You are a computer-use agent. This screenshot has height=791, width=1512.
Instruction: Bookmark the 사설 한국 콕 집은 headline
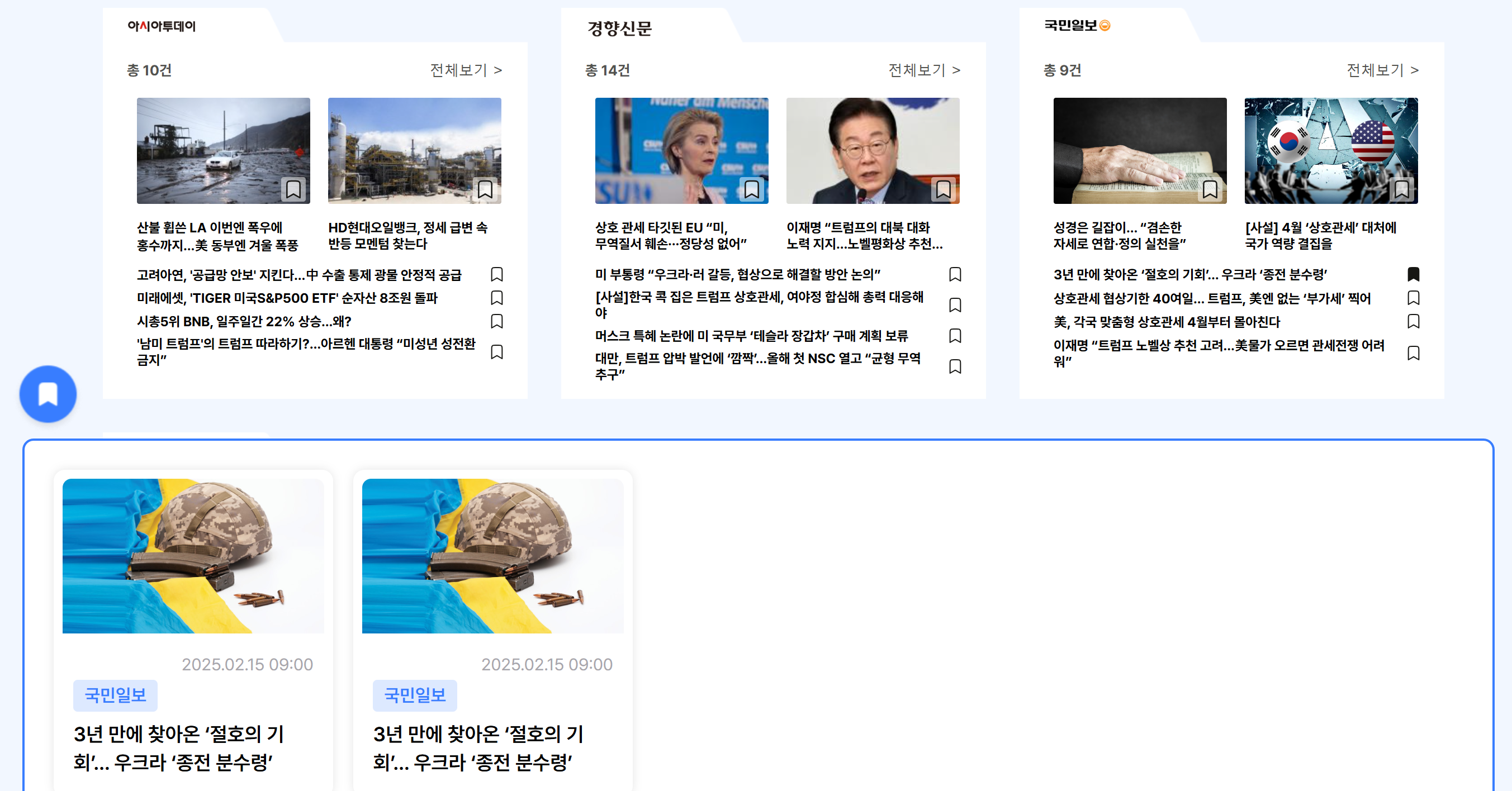pyautogui.click(x=955, y=304)
